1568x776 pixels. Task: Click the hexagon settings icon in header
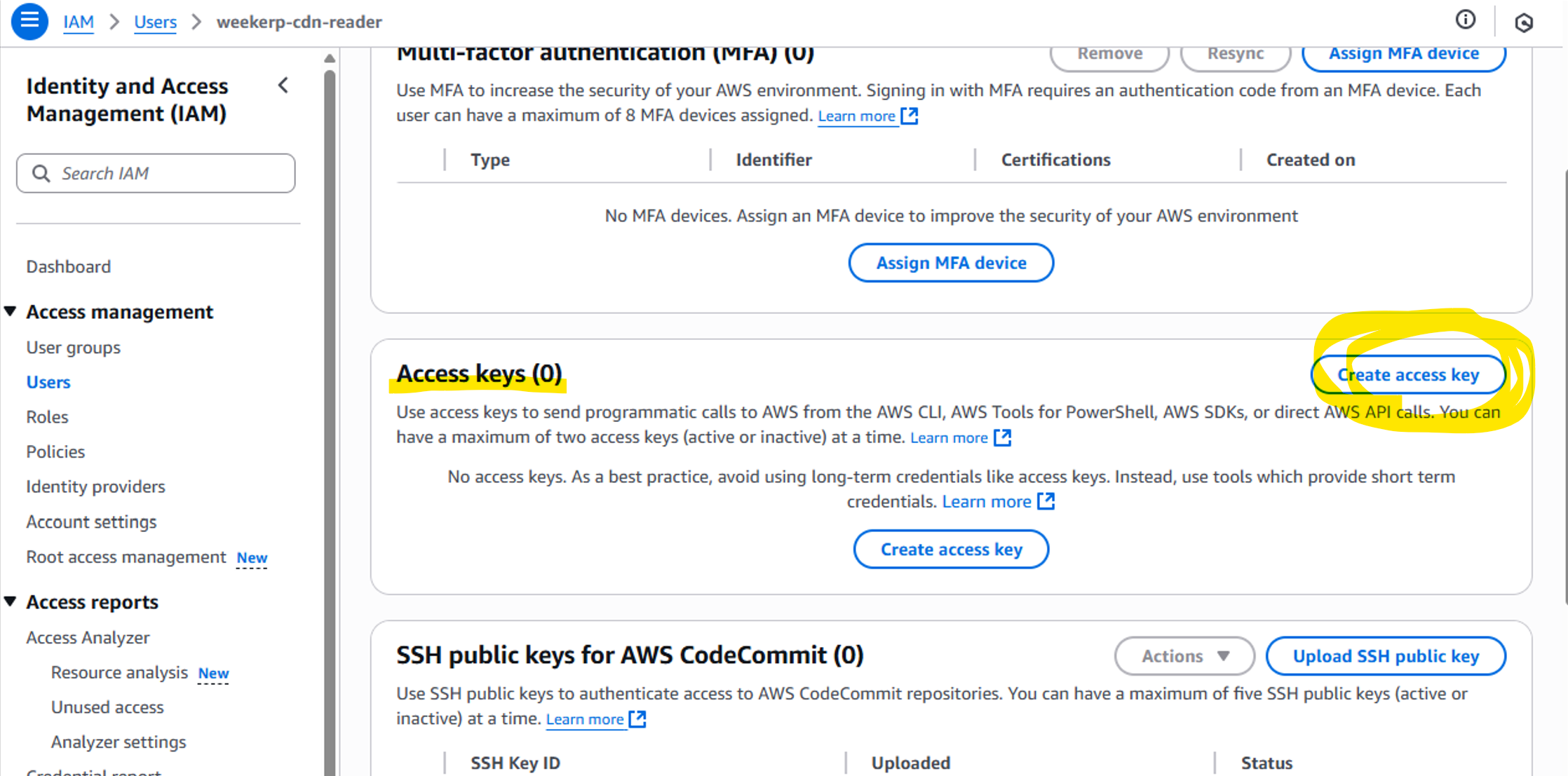coord(1523,22)
